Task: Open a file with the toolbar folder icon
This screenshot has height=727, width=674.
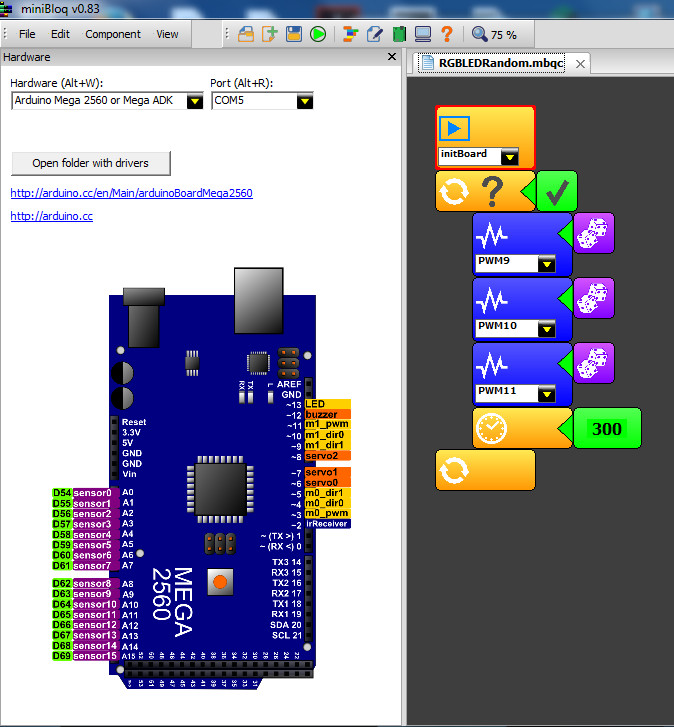Action: pyautogui.click(x=246, y=34)
